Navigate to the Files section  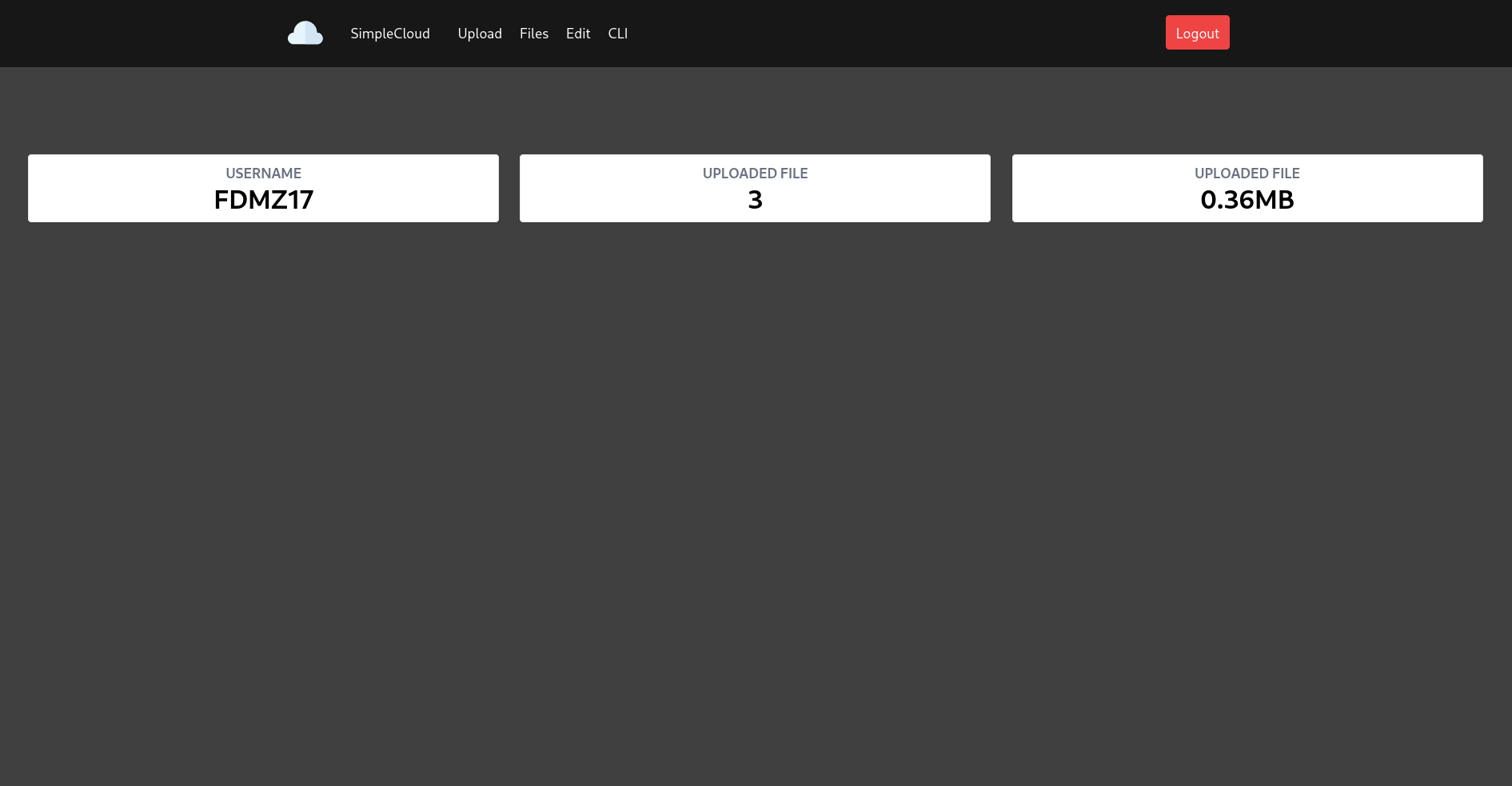[533, 34]
